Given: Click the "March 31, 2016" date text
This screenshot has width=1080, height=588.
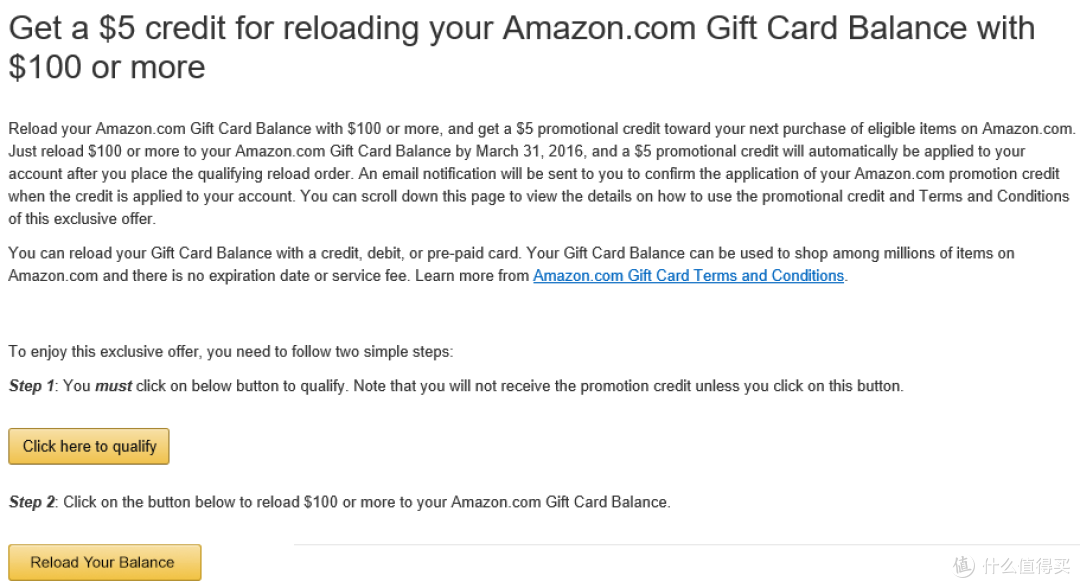Looking at the screenshot, I should tap(530, 151).
